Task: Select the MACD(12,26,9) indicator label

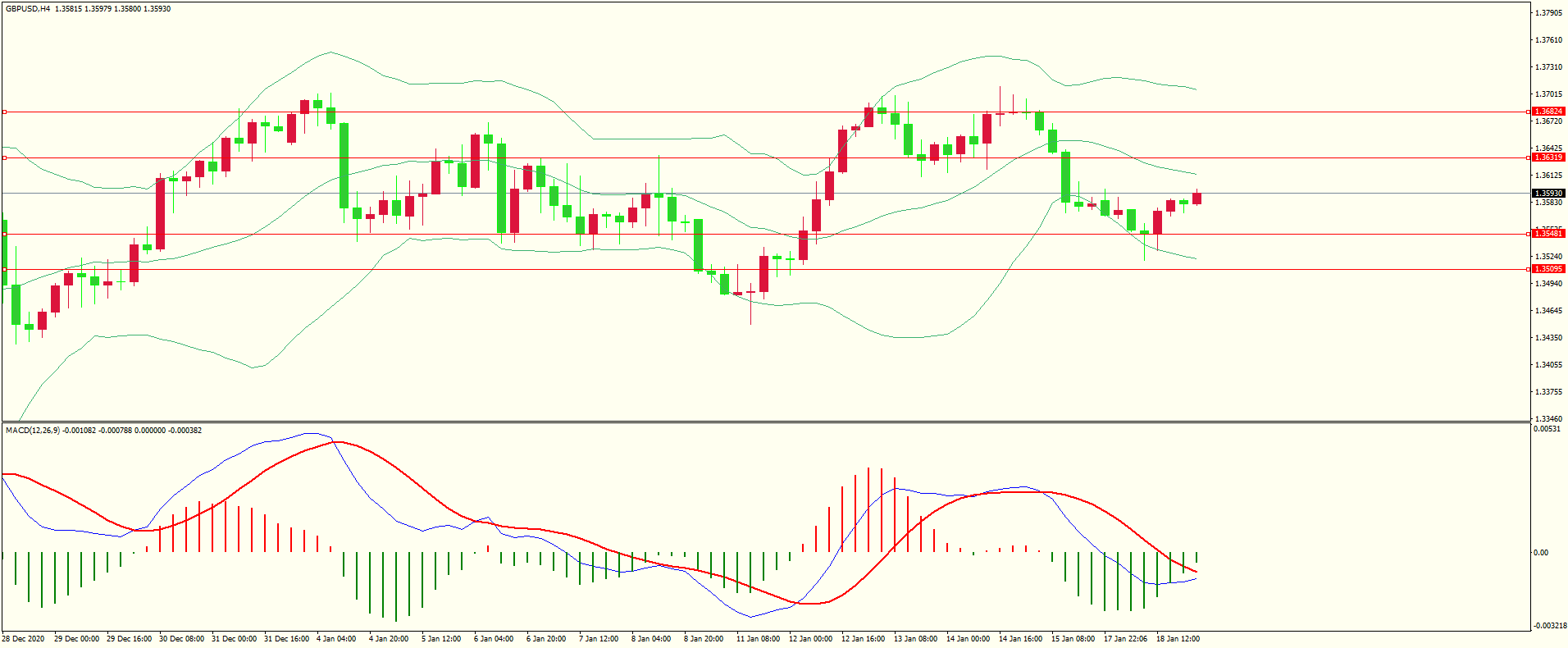Action: pyautogui.click(x=33, y=431)
